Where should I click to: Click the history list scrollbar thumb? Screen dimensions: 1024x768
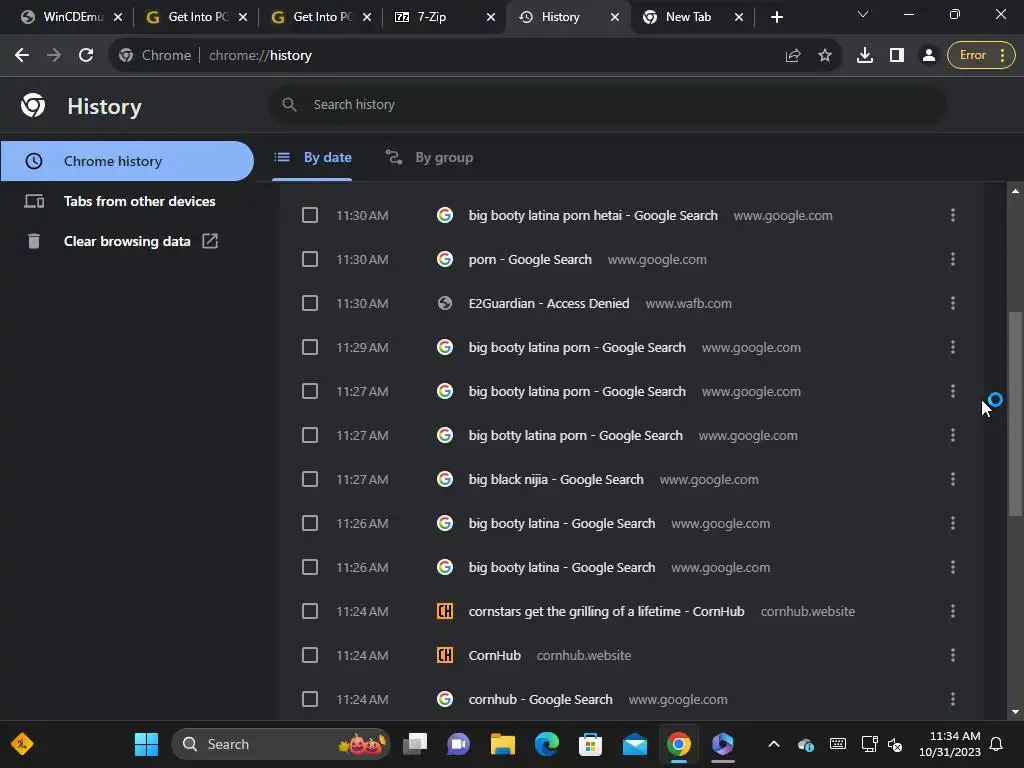(x=1015, y=414)
